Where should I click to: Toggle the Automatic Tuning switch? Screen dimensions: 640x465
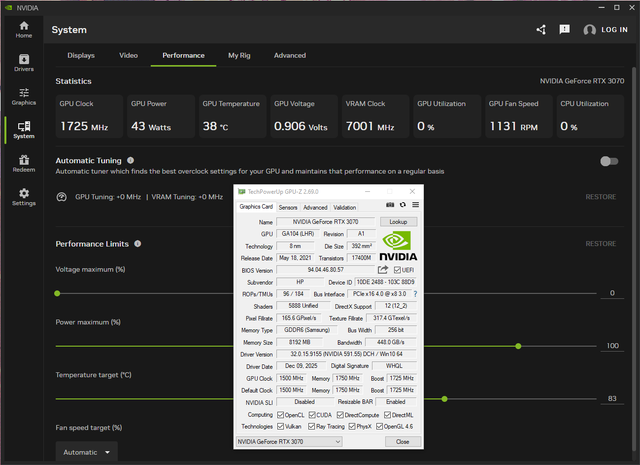point(609,161)
